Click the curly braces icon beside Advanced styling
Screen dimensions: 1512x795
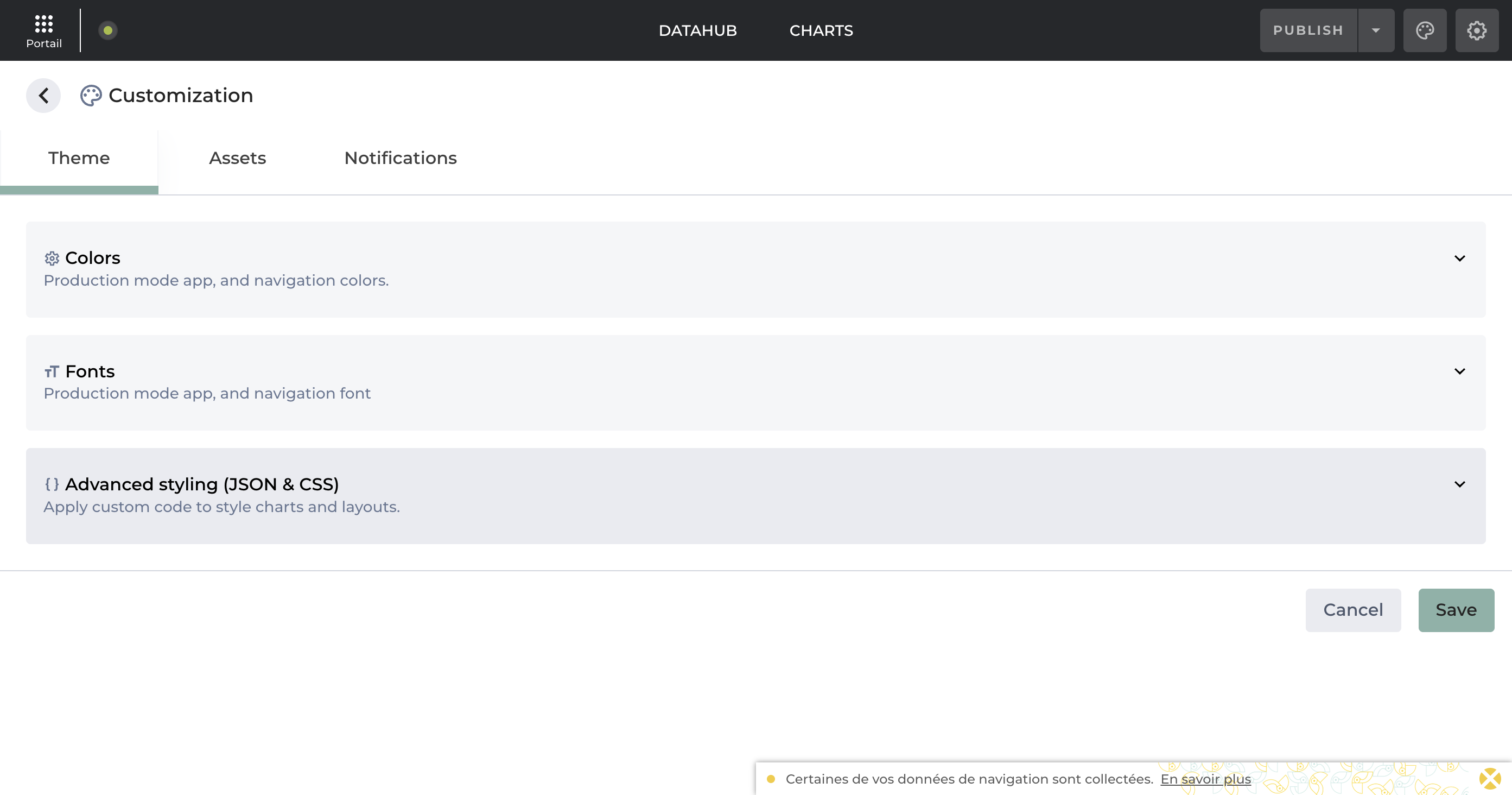[52, 484]
